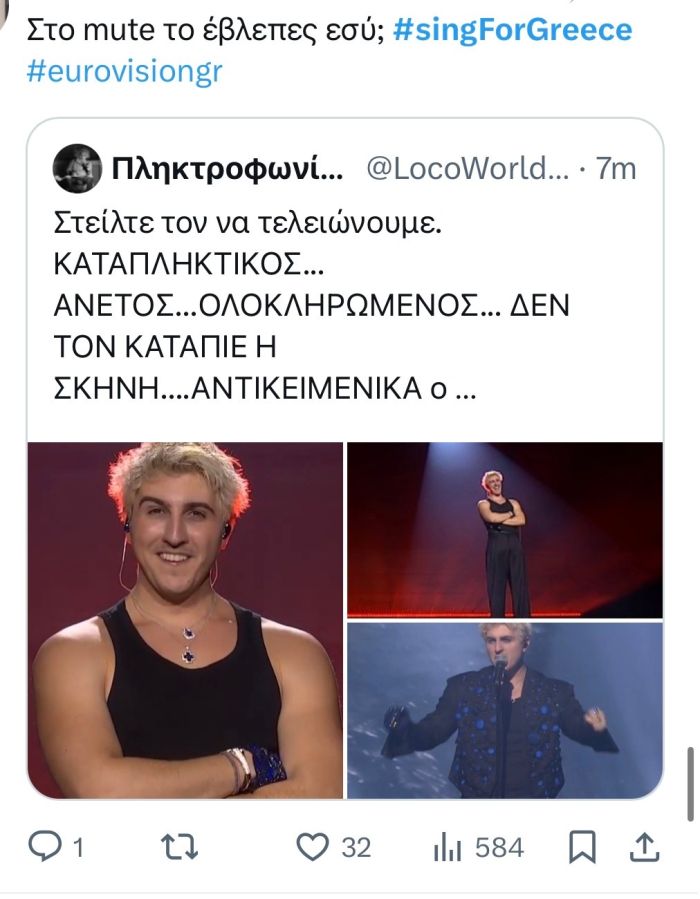
Task: Tap the 32 likes count
Action: point(356,847)
